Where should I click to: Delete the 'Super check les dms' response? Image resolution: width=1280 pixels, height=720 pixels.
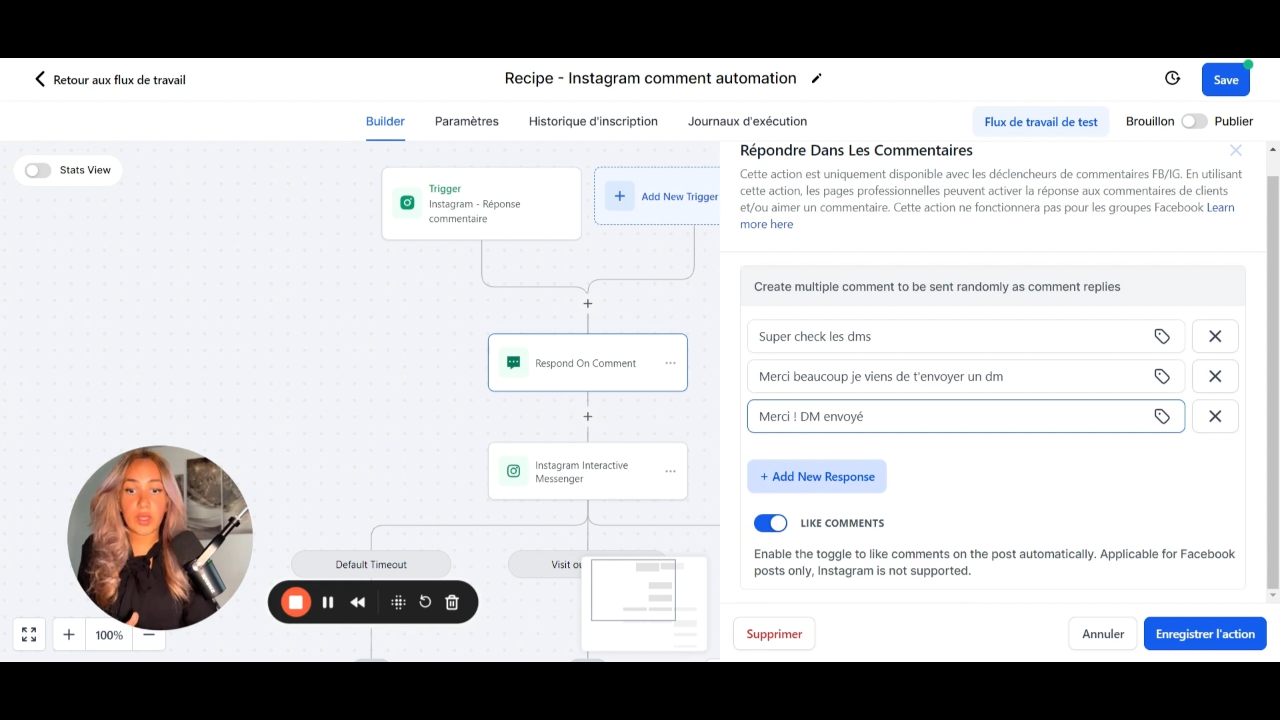pyautogui.click(x=1215, y=336)
